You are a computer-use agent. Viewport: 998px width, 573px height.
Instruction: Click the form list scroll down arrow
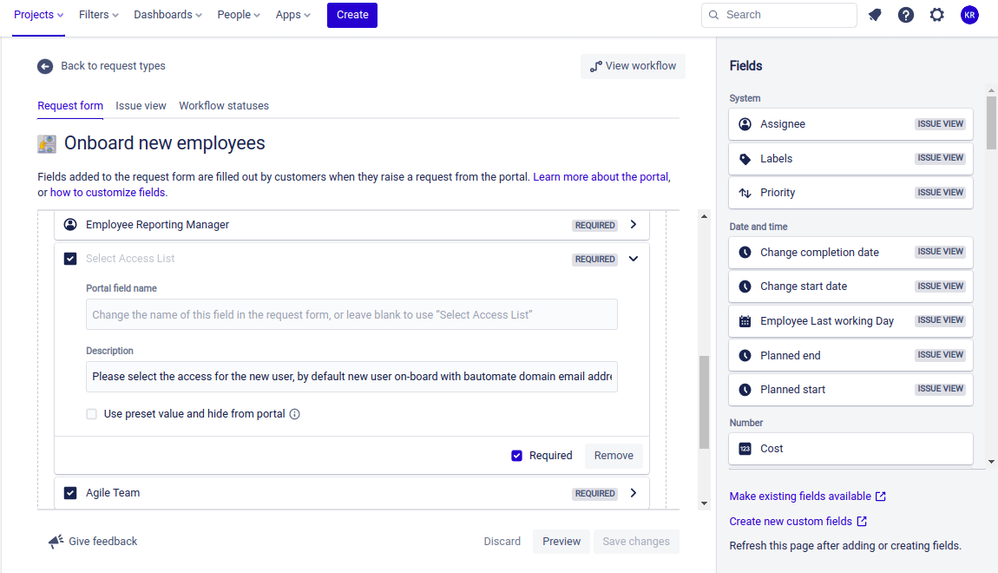tap(704, 503)
